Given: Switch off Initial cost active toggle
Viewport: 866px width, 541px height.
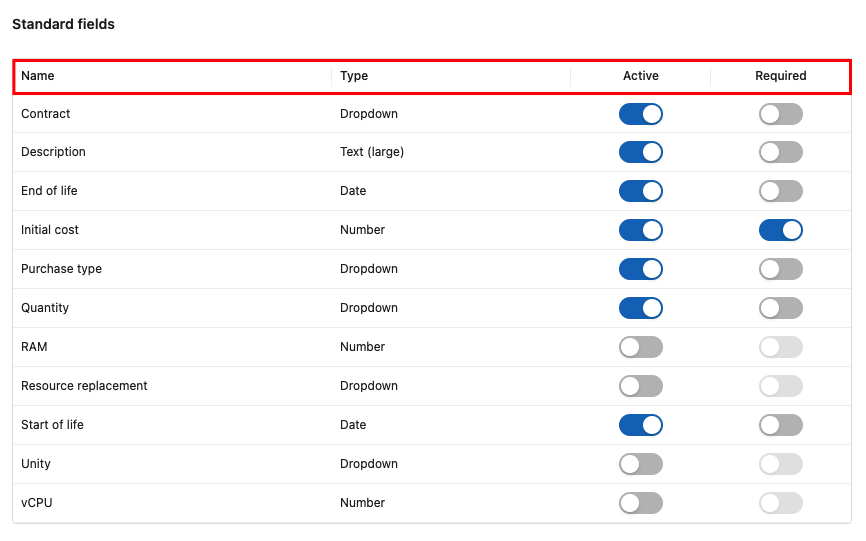Looking at the screenshot, I should click(x=640, y=230).
